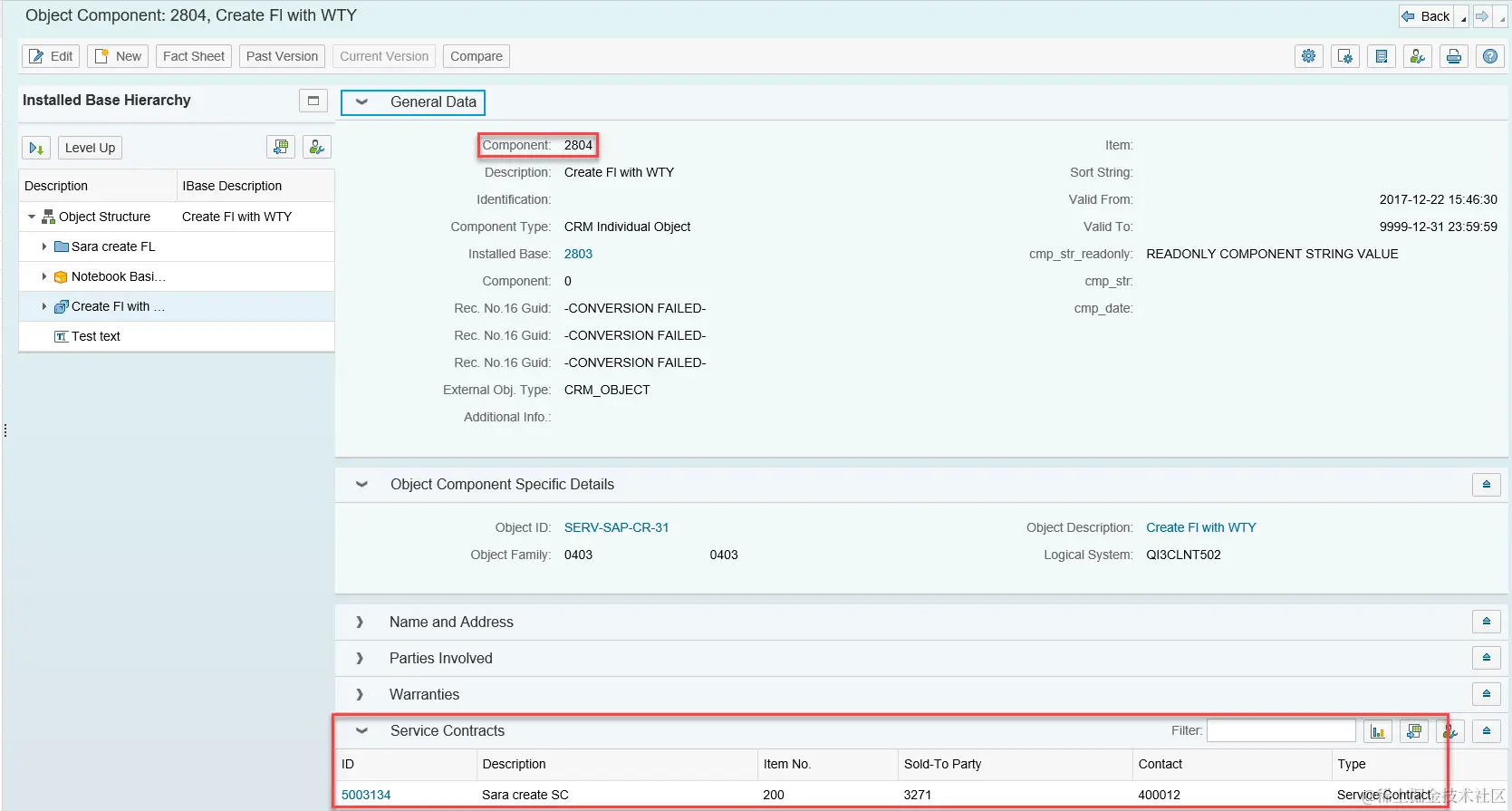
Task: Open the blue document notes icon
Action: (x=1381, y=56)
